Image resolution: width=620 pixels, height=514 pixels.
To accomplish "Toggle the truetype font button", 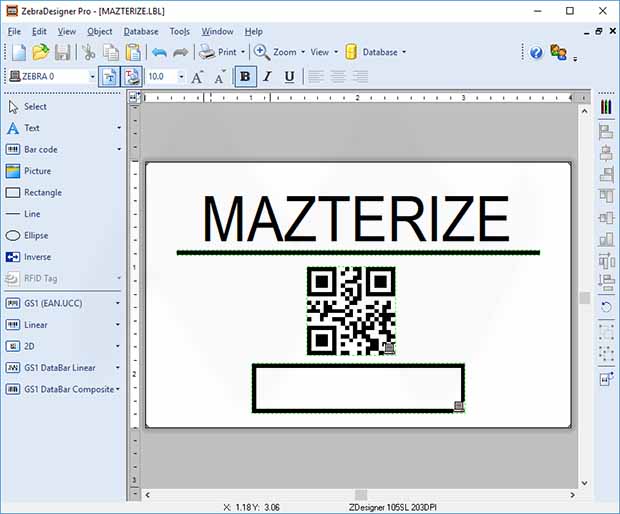I will (x=110, y=77).
